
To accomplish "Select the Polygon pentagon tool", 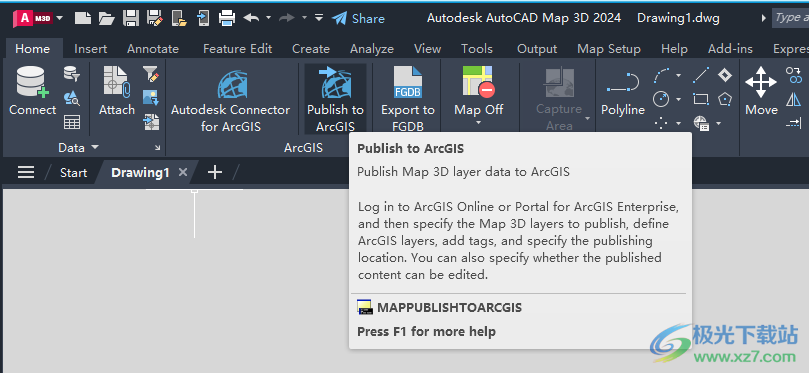I will pos(725,99).
